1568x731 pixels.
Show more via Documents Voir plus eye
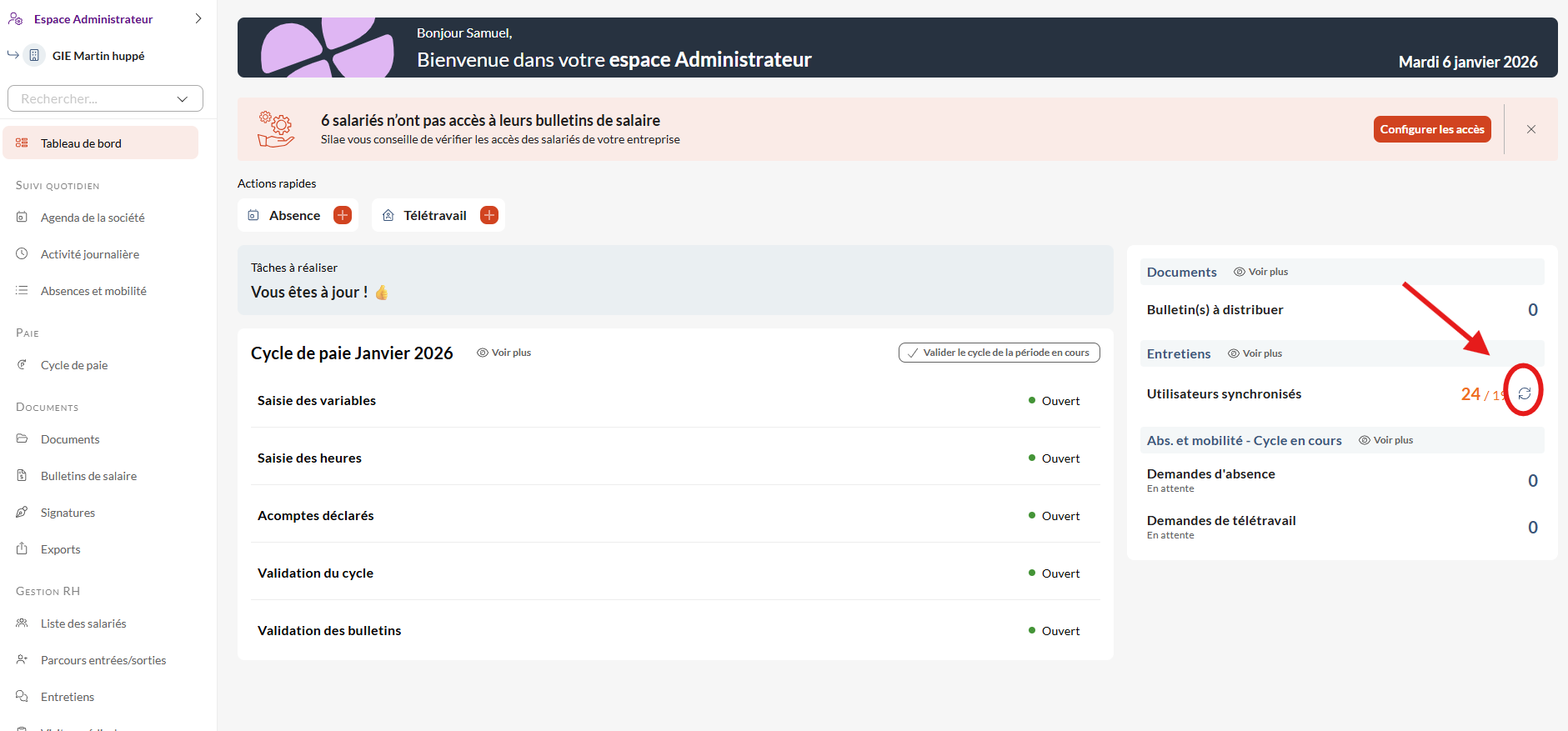click(1260, 272)
